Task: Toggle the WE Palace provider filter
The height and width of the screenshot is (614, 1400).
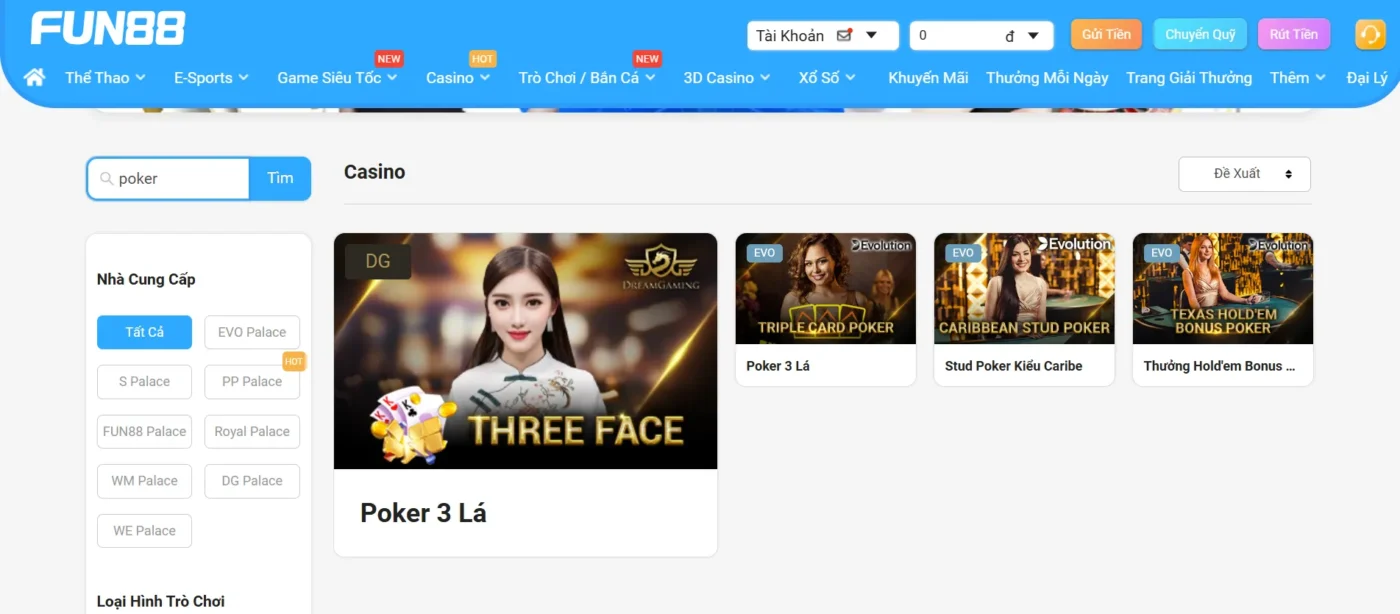Action: 144,530
